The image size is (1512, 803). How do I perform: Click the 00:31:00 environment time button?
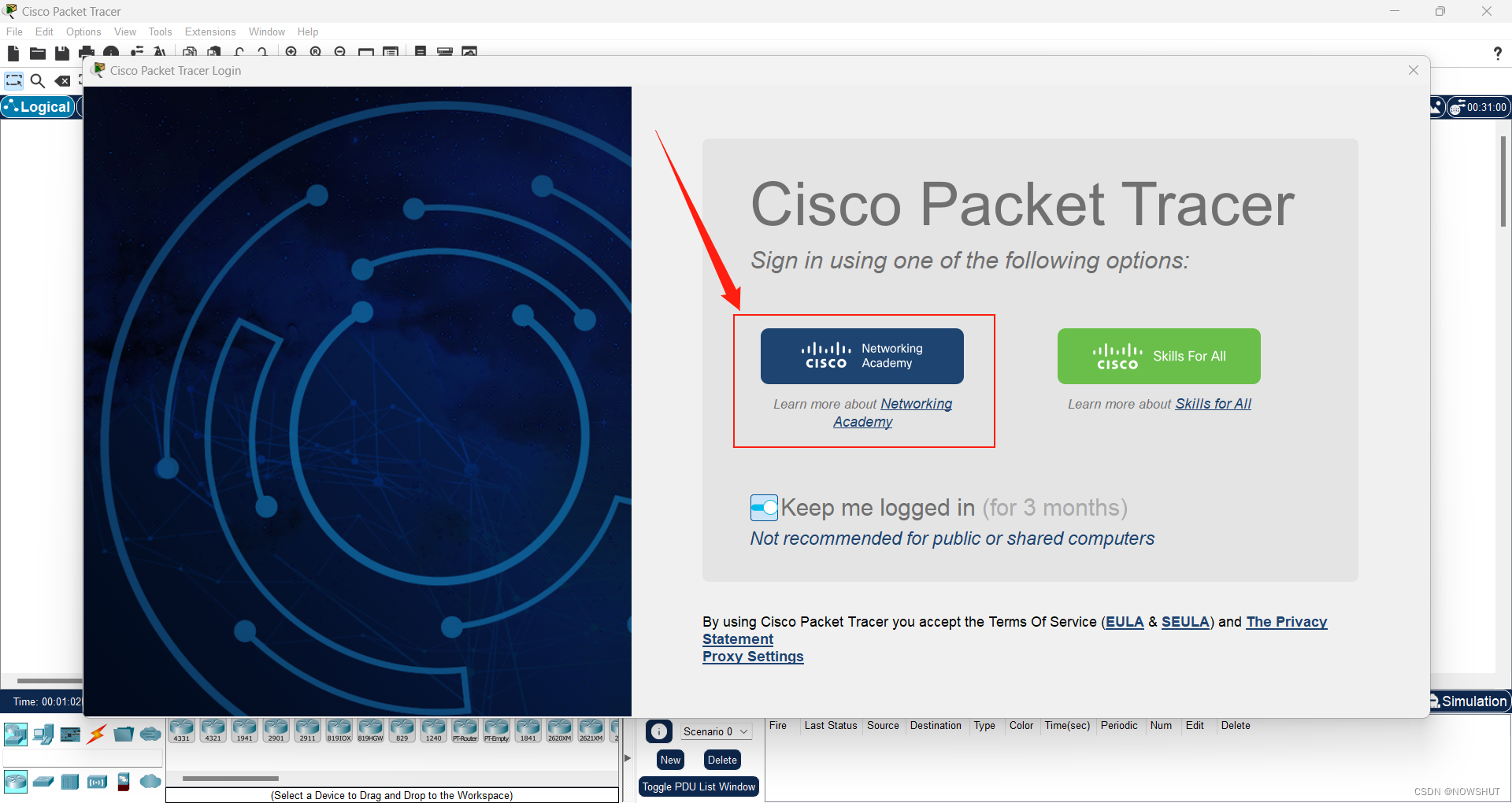point(1479,107)
